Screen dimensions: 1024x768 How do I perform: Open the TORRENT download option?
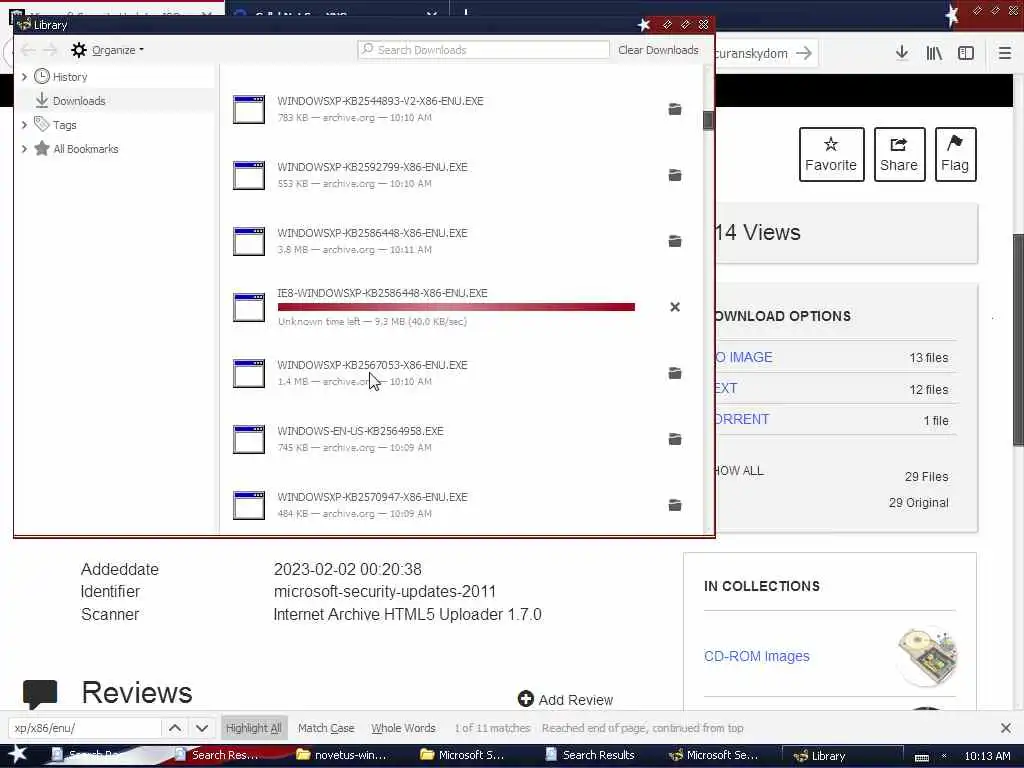click(x=742, y=419)
